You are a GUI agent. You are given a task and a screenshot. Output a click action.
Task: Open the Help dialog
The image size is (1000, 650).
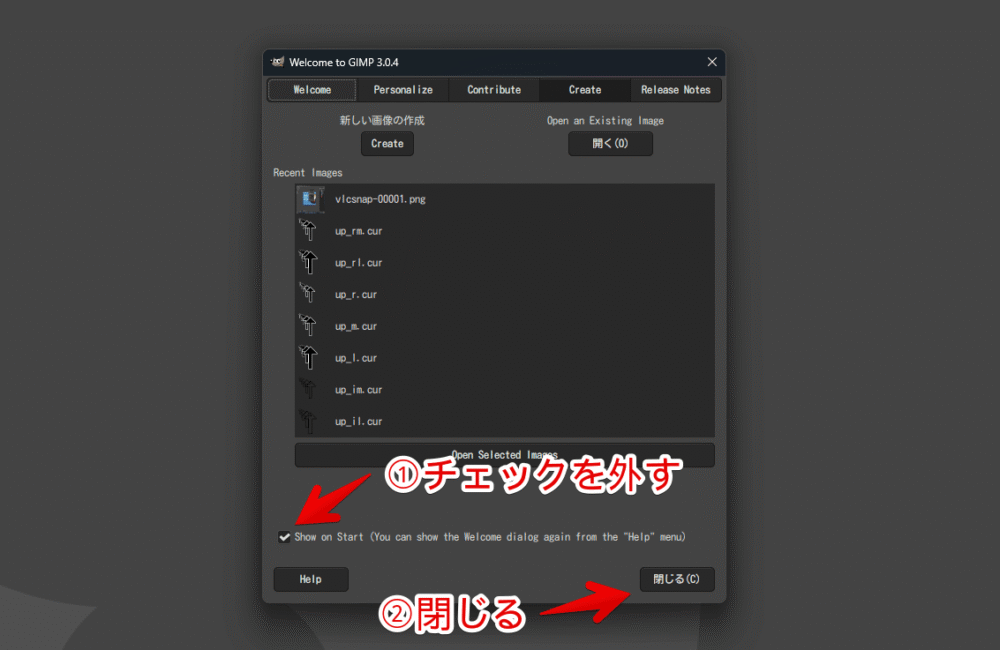pos(310,579)
